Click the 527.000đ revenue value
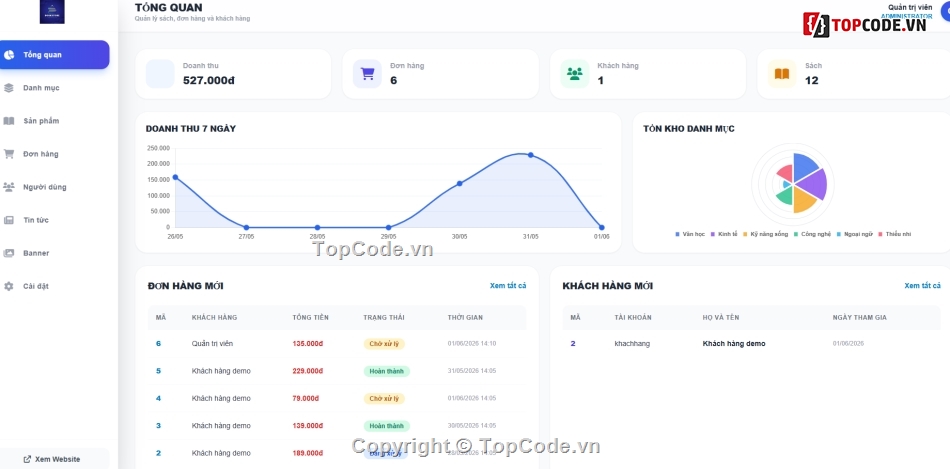This screenshot has height=469, width=950. [x=208, y=80]
